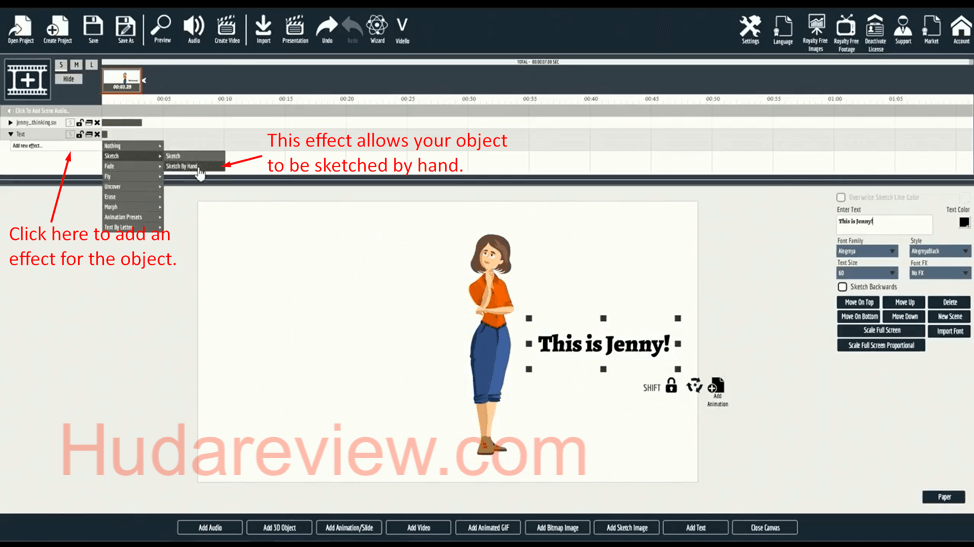Open the Style dropdown

[x=940, y=251]
